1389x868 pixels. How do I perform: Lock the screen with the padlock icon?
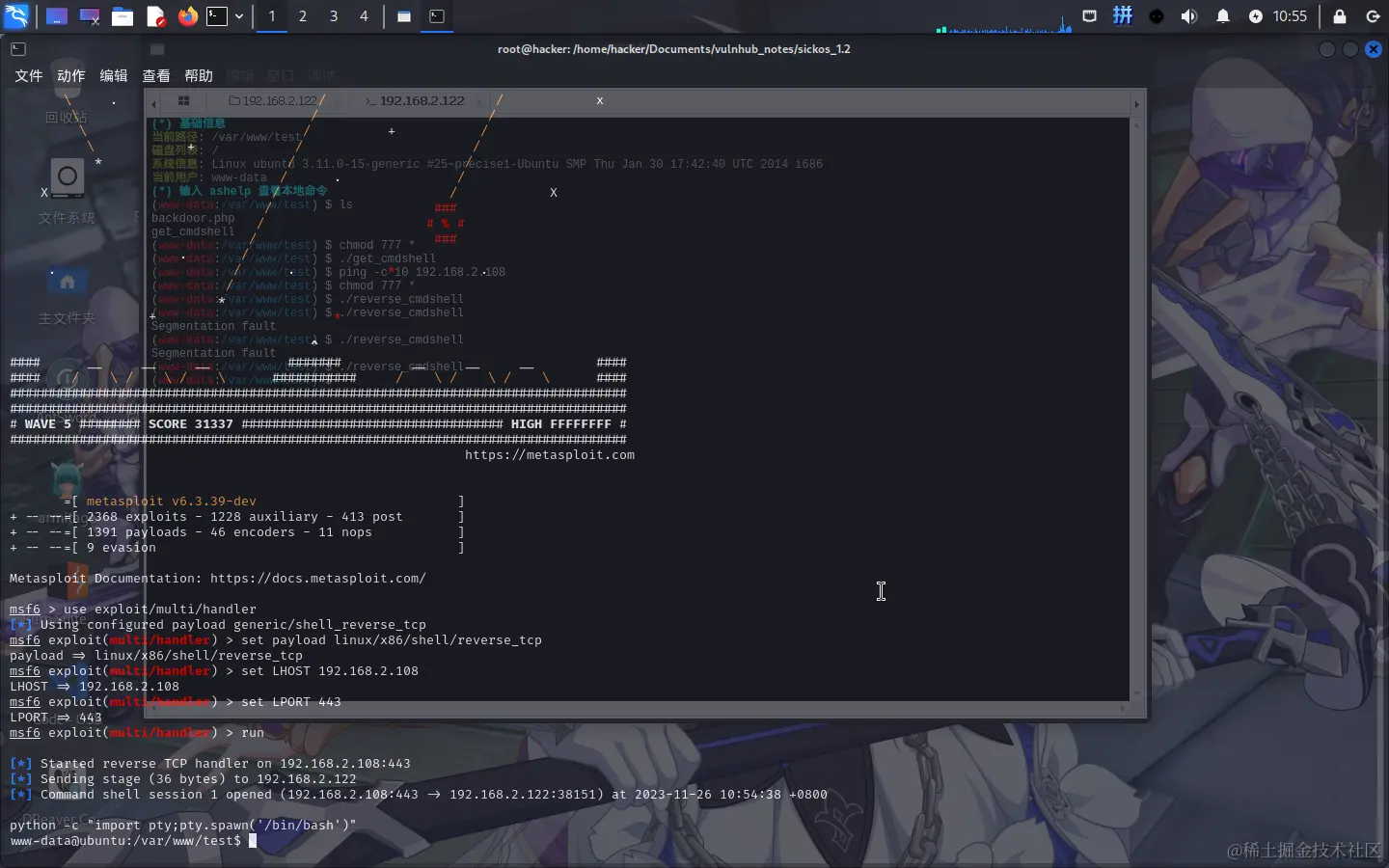click(1340, 16)
